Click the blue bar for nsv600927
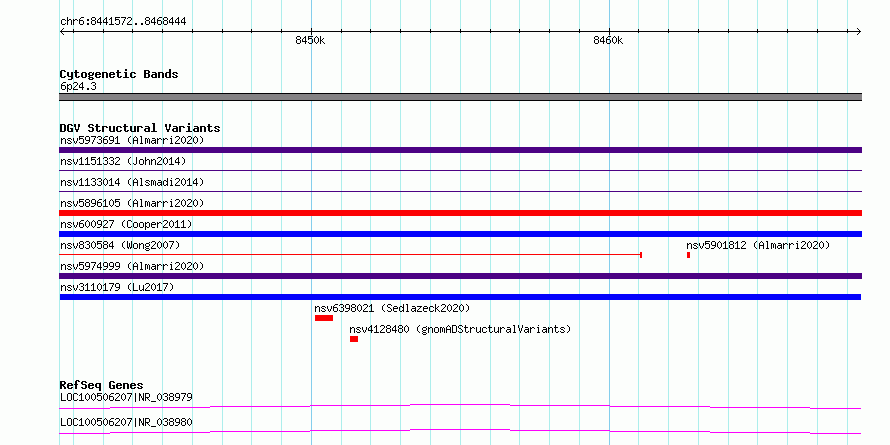Screen dimensions: 890x445 click(x=460, y=234)
